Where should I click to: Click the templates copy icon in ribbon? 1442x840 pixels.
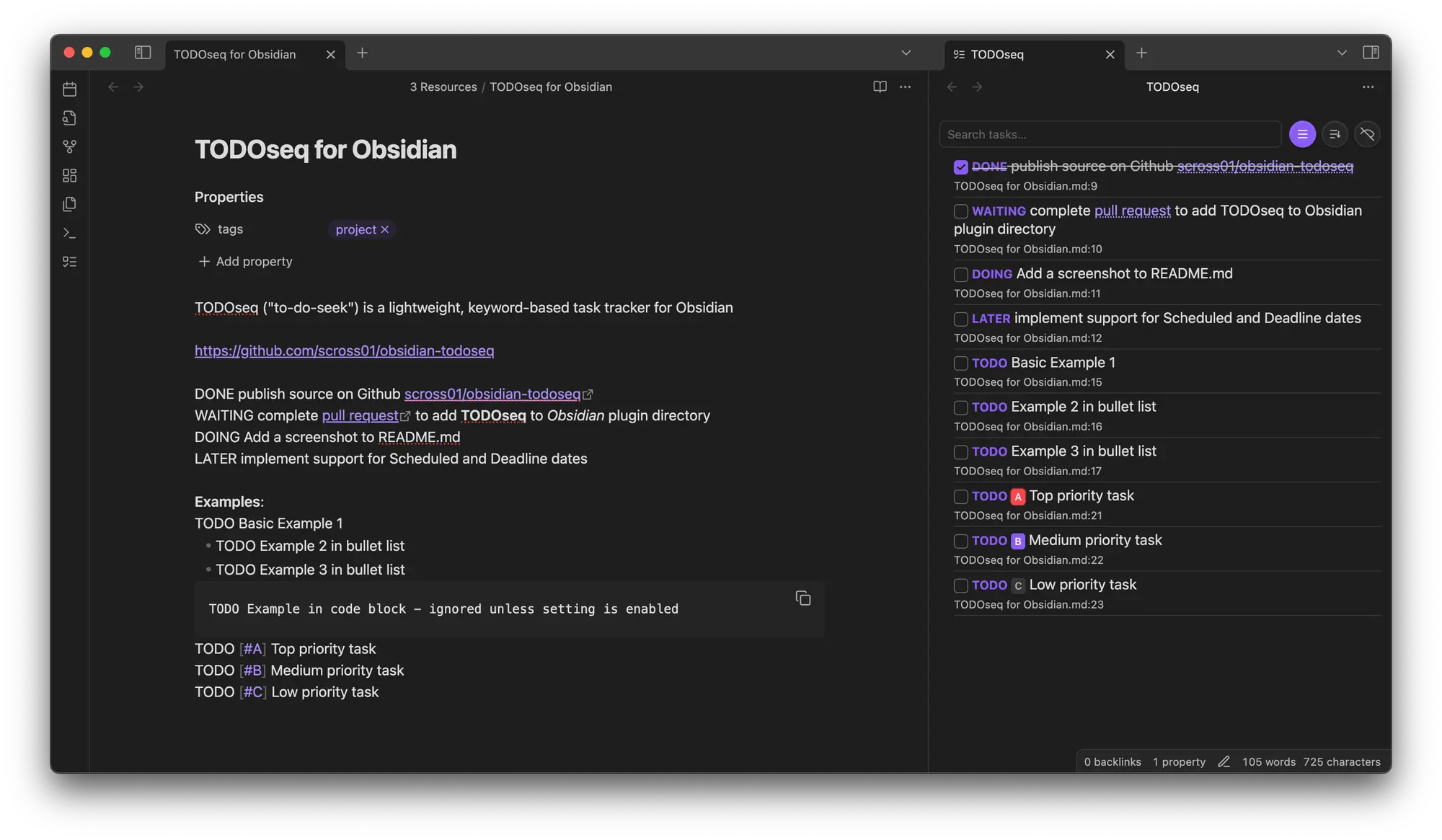point(70,205)
